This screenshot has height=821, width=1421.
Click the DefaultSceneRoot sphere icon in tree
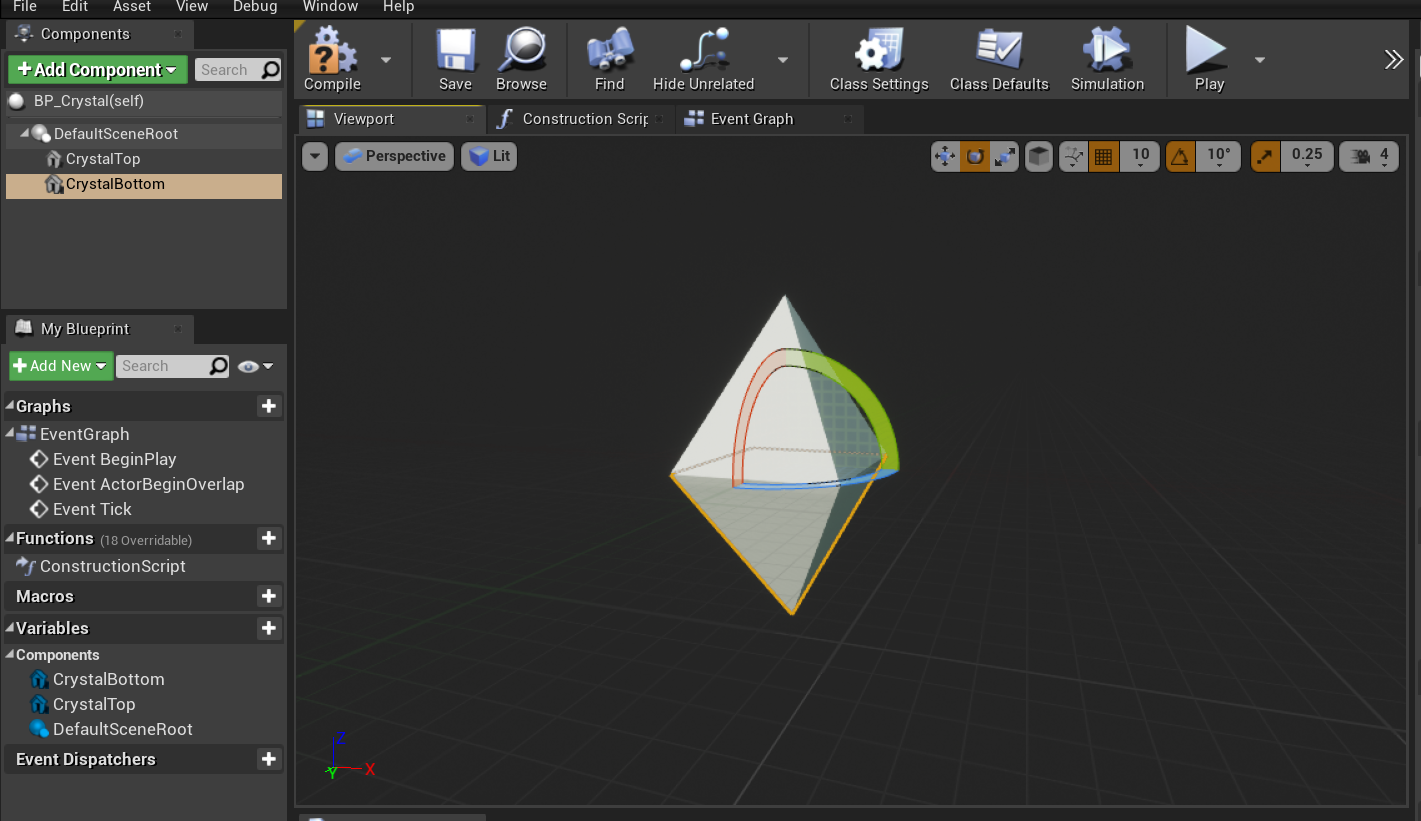pos(41,134)
